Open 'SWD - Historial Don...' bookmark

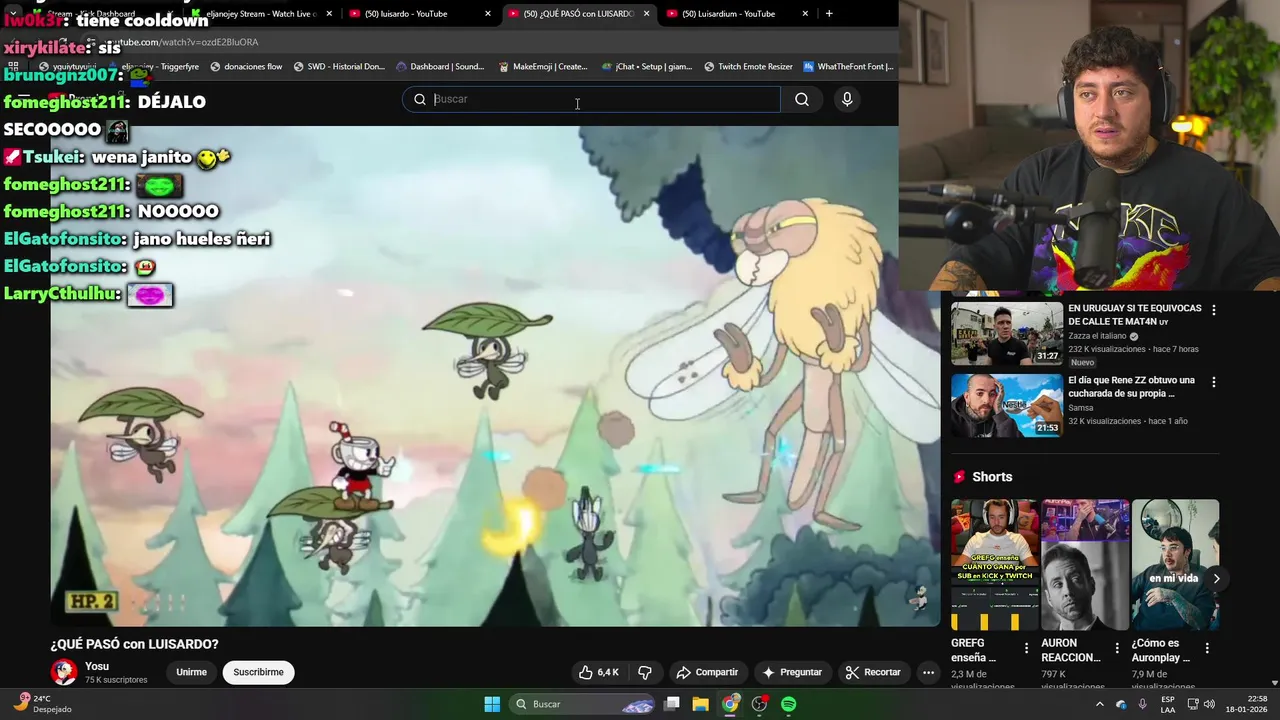339,67
